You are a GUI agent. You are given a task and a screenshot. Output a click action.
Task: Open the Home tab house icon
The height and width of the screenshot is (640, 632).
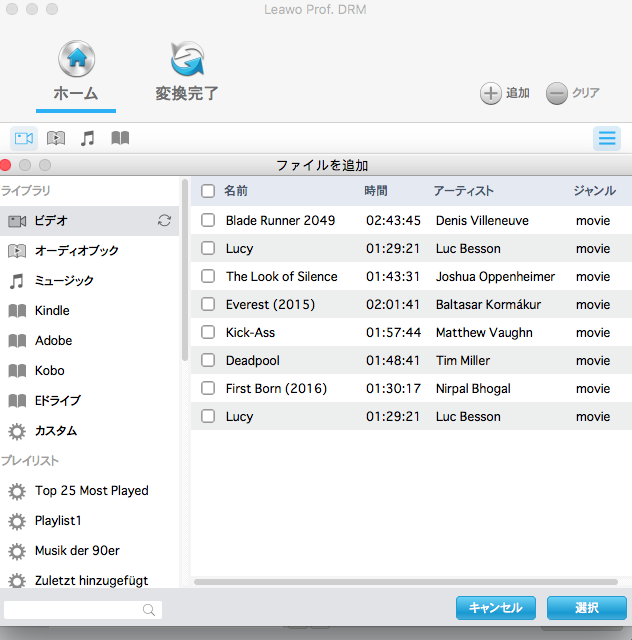pyautogui.click(x=76, y=59)
